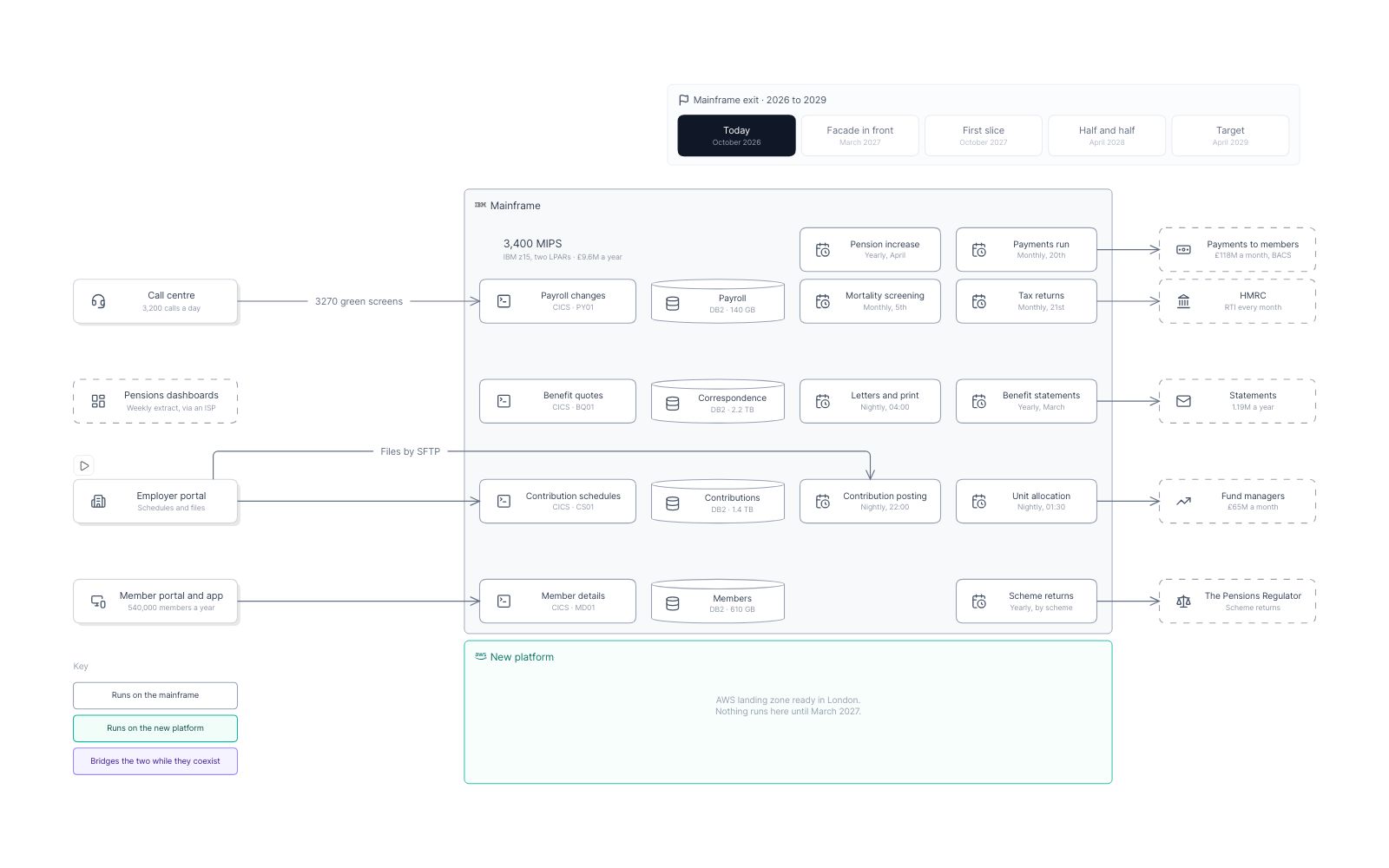This screenshot has width=1389, height=868.
Task: Play the migration animation
Action: tap(84, 466)
